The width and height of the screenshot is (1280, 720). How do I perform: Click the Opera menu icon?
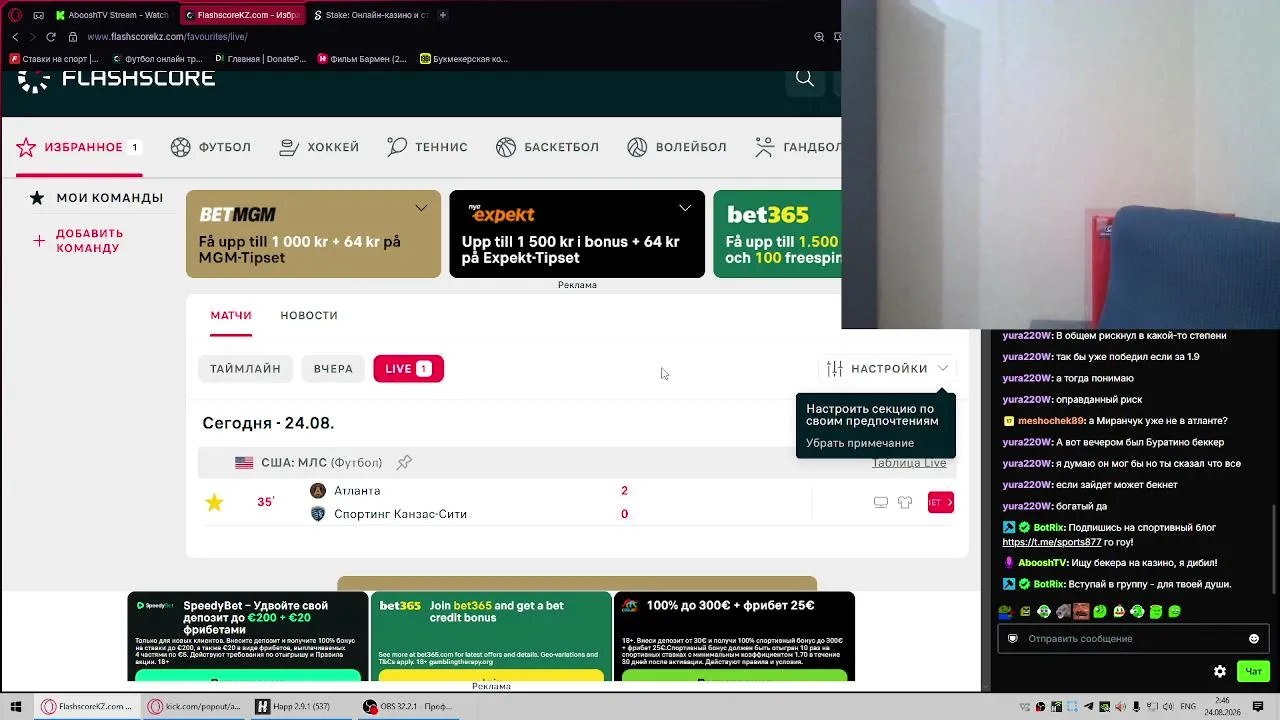tap(15, 15)
